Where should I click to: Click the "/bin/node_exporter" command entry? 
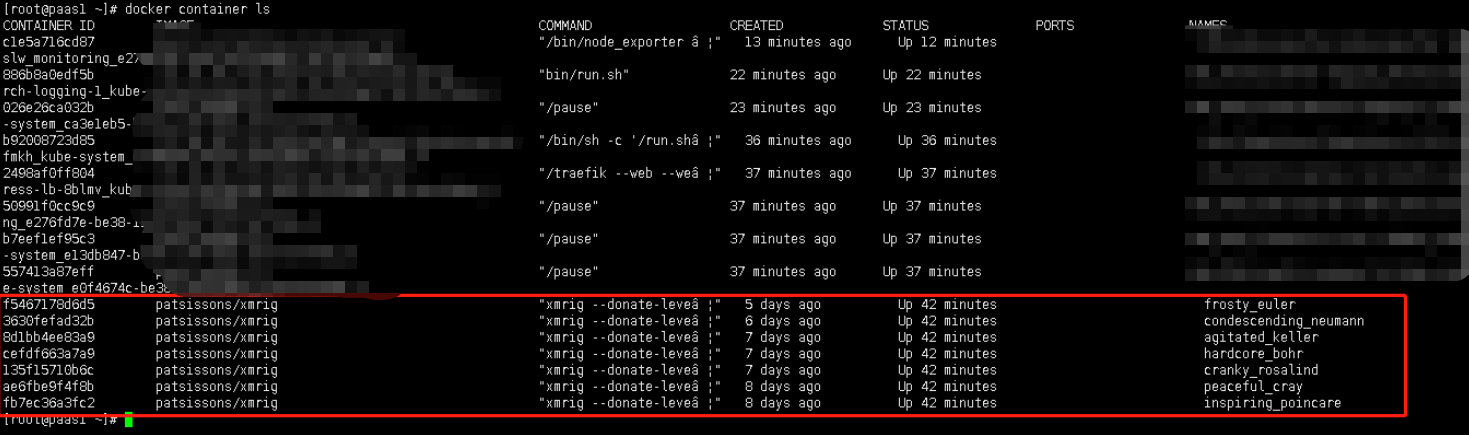630,42
